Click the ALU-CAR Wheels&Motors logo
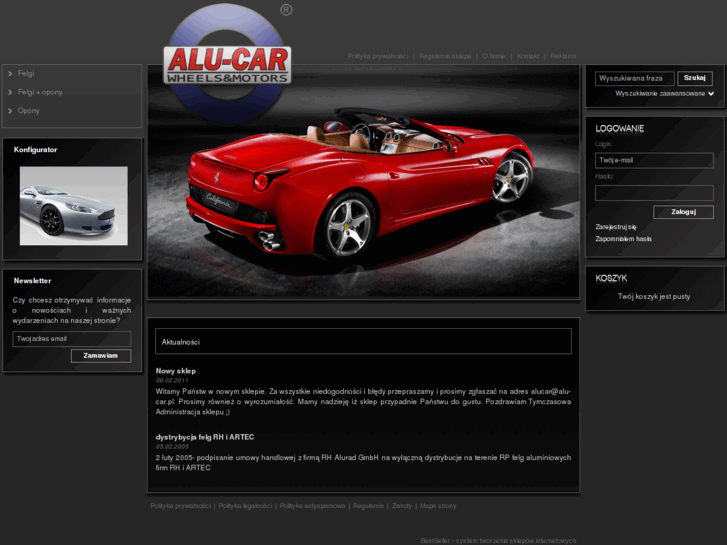 [227, 64]
